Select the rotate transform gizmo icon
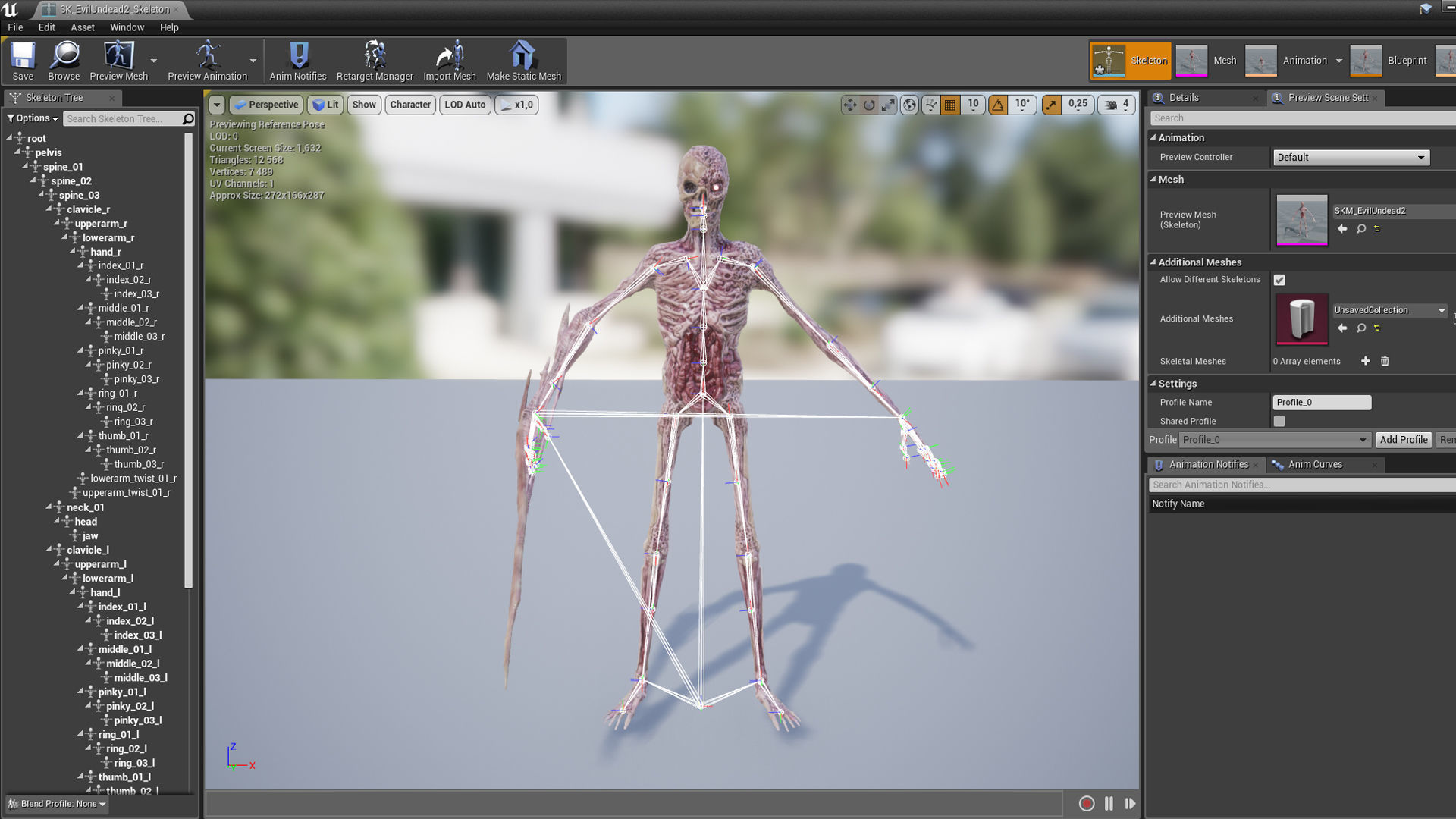The width and height of the screenshot is (1456, 819). coord(869,105)
